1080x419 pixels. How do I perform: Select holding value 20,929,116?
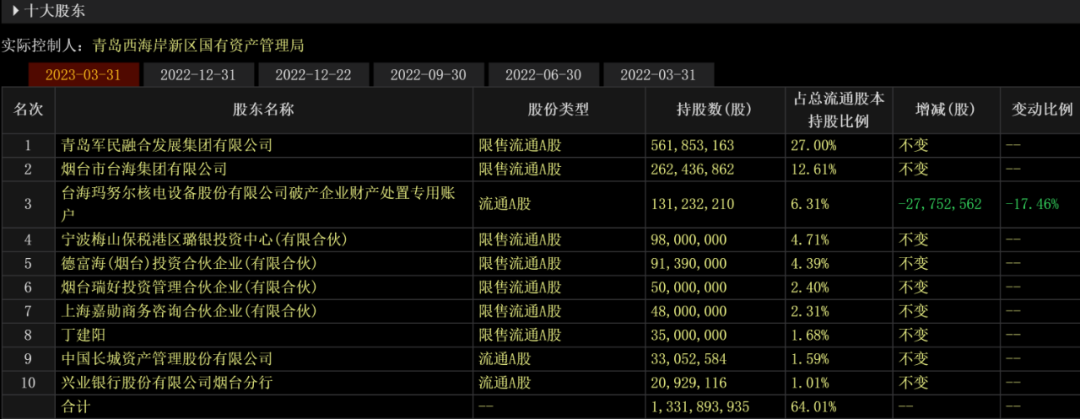coord(688,382)
